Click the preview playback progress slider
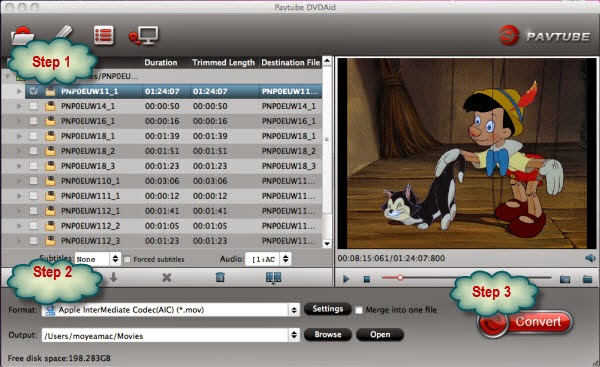The width and height of the screenshot is (600, 367). (x=466, y=278)
